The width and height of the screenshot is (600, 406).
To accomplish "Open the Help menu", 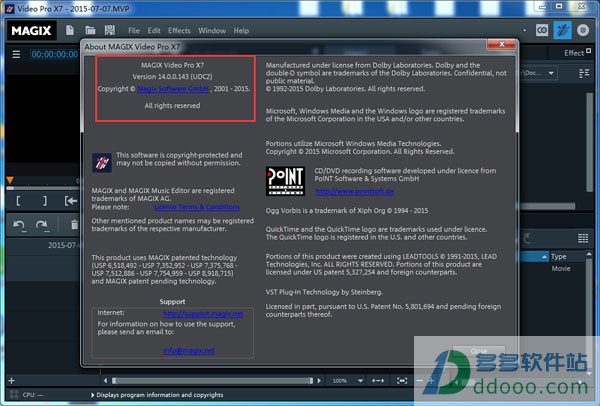I will [x=241, y=31].
